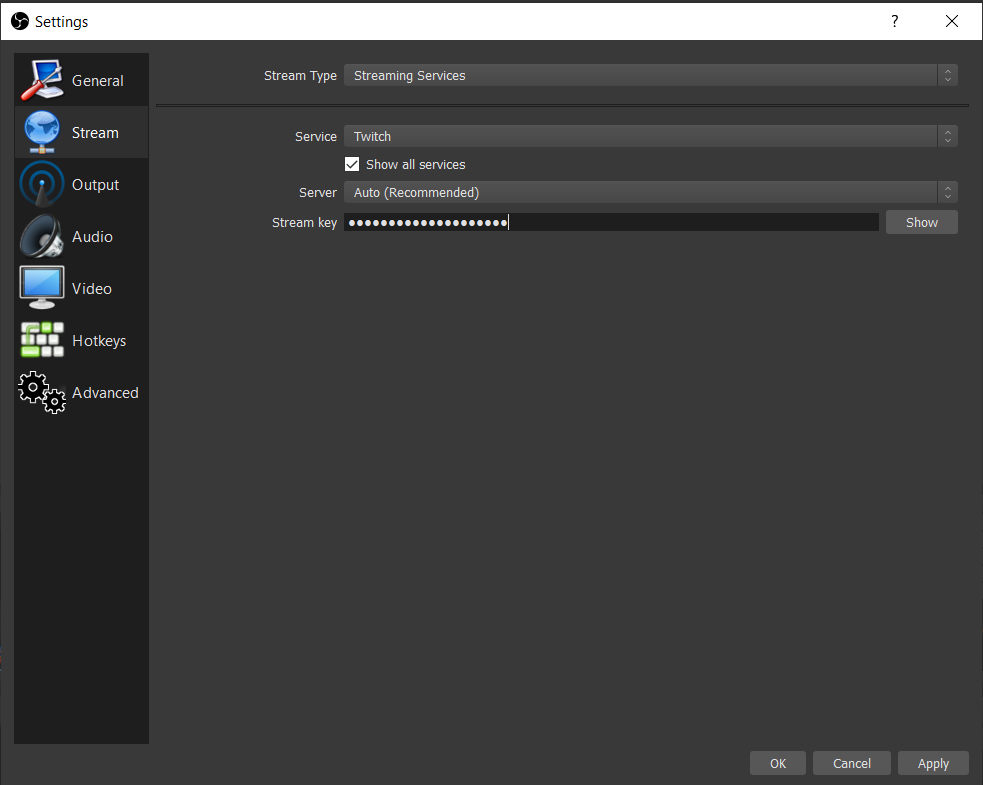This screenshot has width=983, height=785.
Task: Switch to the Video label tab
Action: 92,289
